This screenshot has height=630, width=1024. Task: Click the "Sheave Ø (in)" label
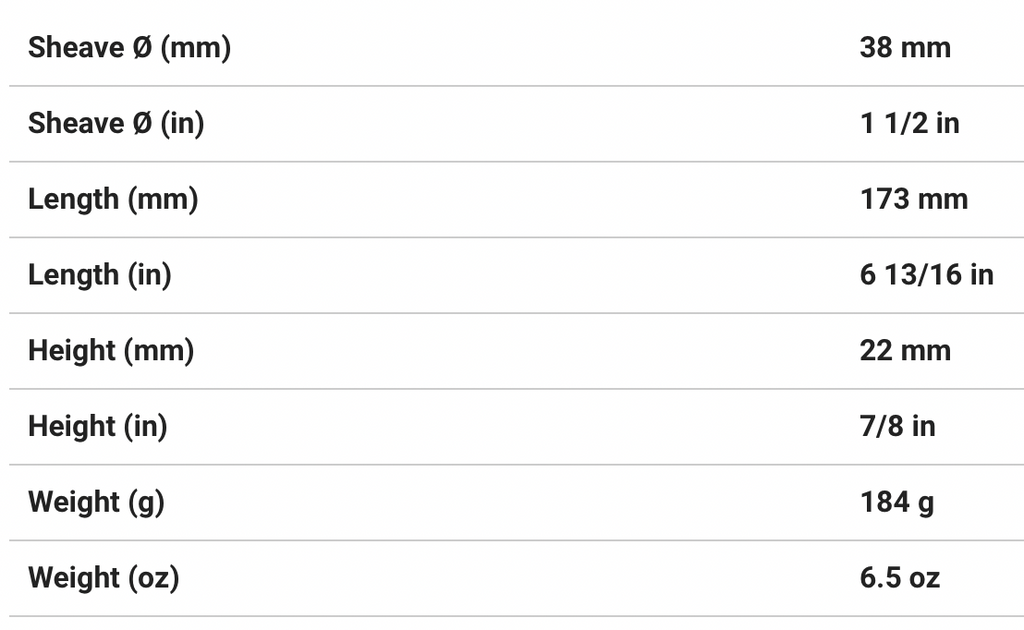pos(116,123)
